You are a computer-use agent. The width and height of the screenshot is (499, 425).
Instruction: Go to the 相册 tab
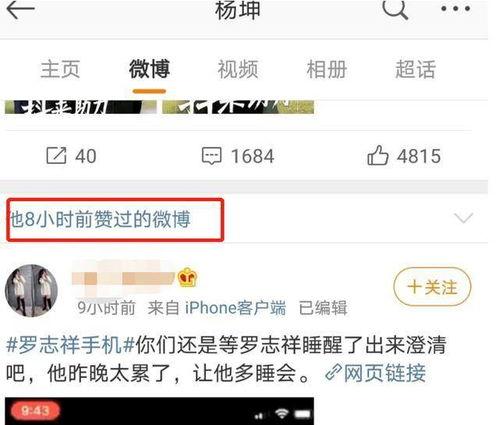[327, 69]
